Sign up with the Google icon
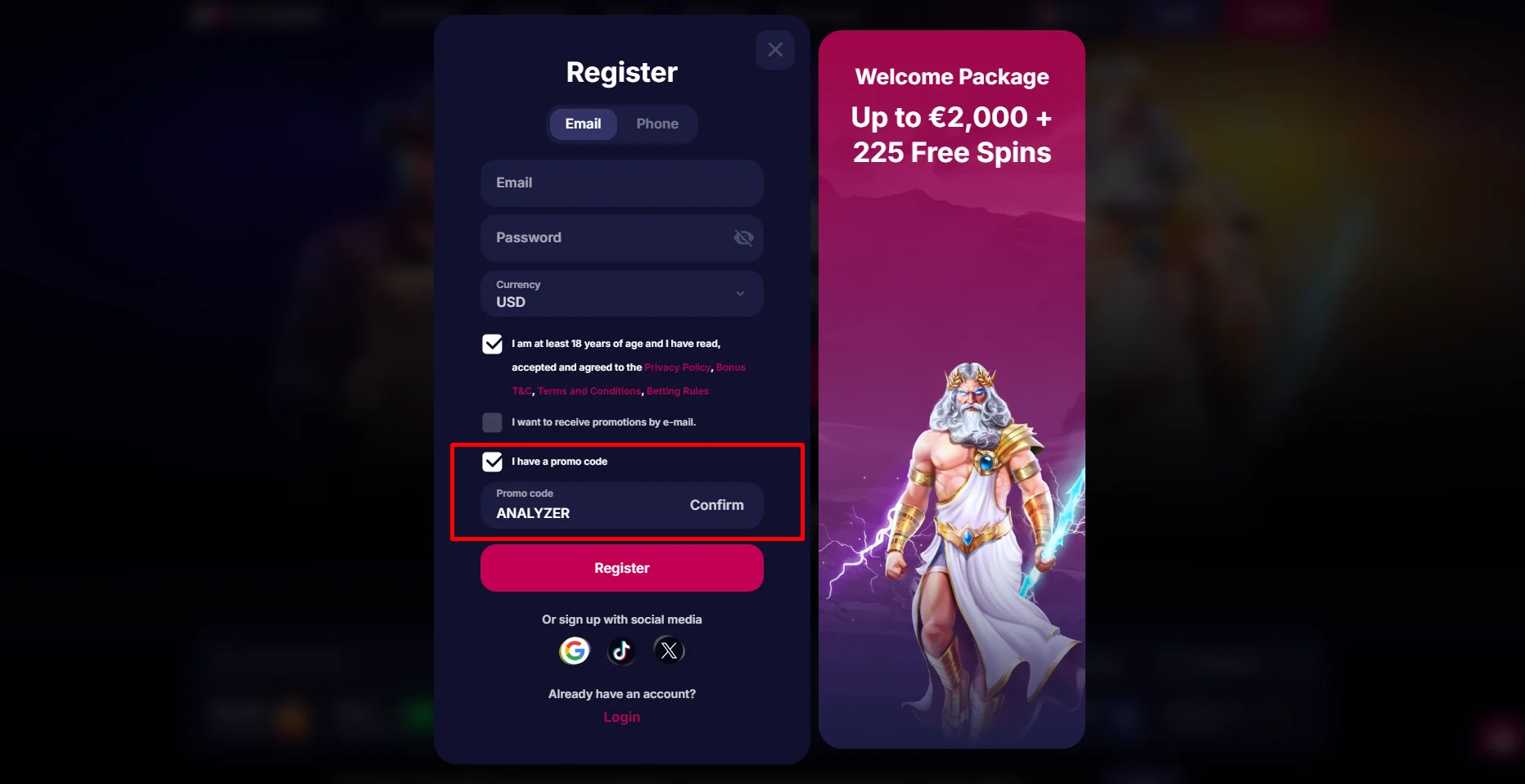Image resolution: width=1525 pixels, height=784 pixels. coord(575,651)
